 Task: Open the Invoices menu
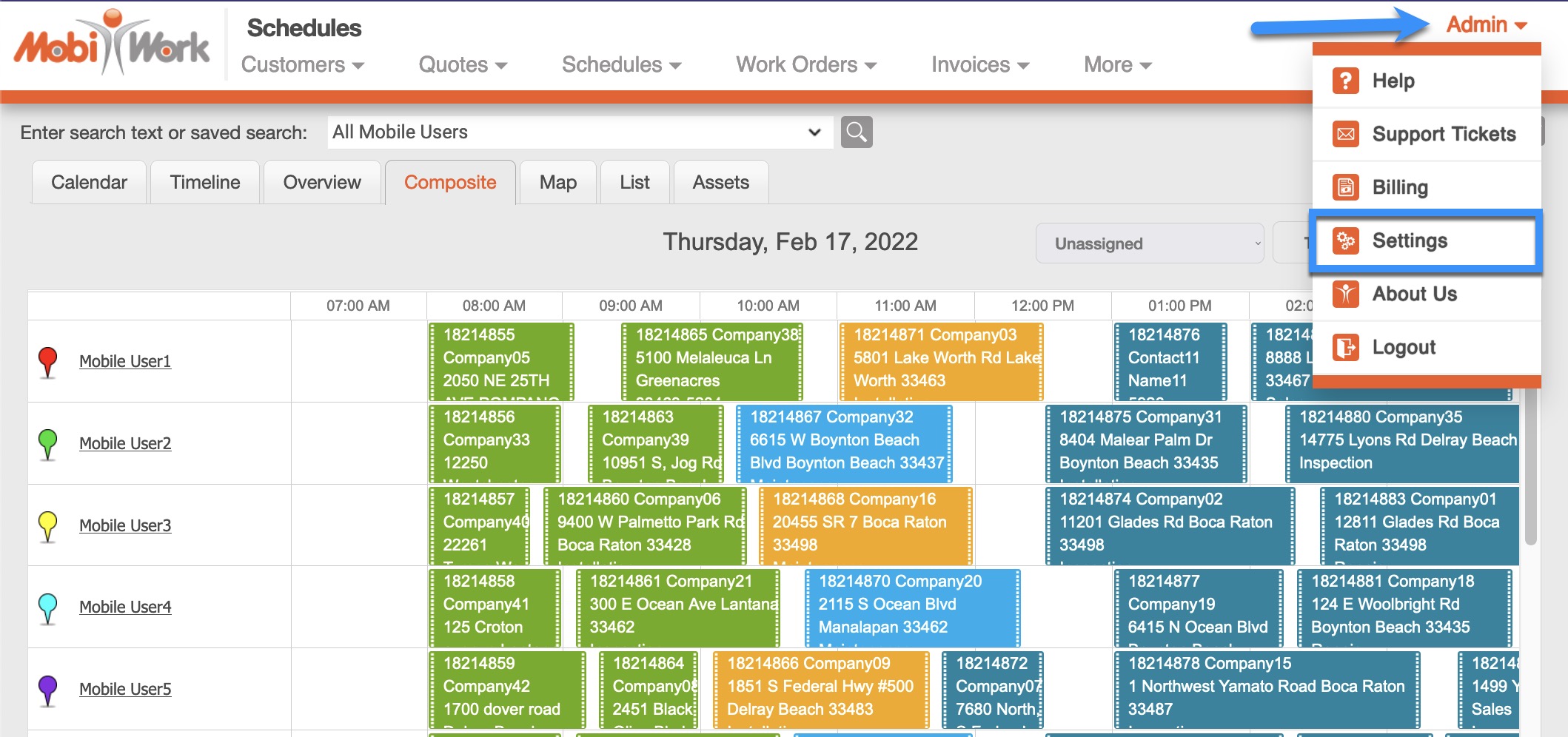(979, 65)
